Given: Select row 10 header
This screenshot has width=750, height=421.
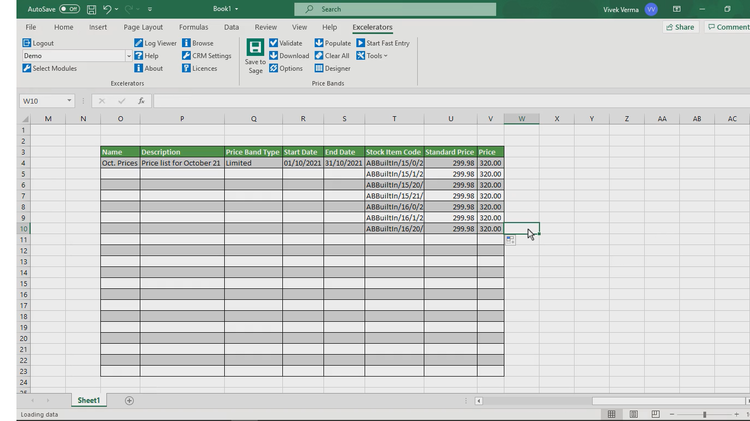Looking at the screenshot, I should click(x=23, y=229).
